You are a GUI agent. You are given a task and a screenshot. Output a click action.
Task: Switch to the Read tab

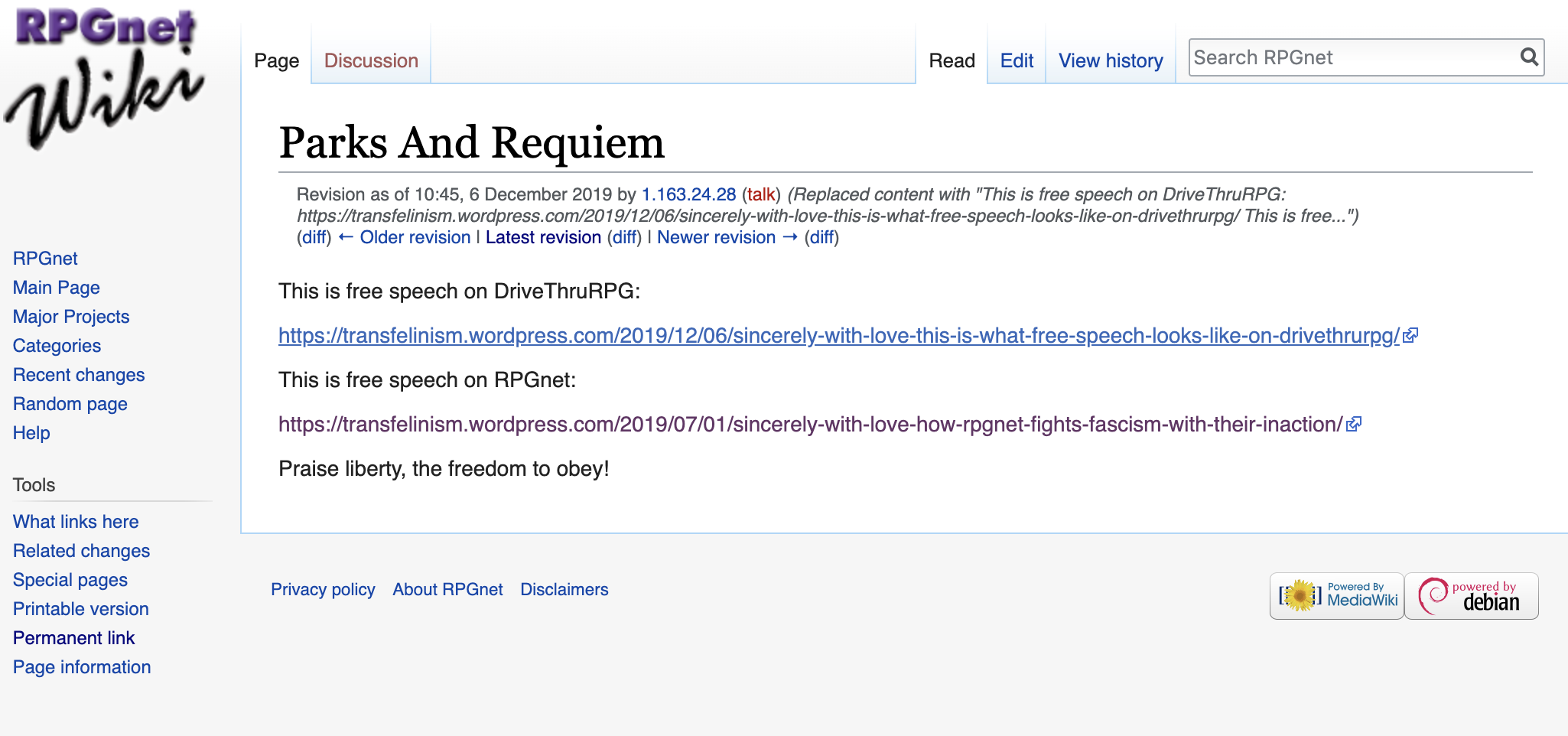[952, 60]
